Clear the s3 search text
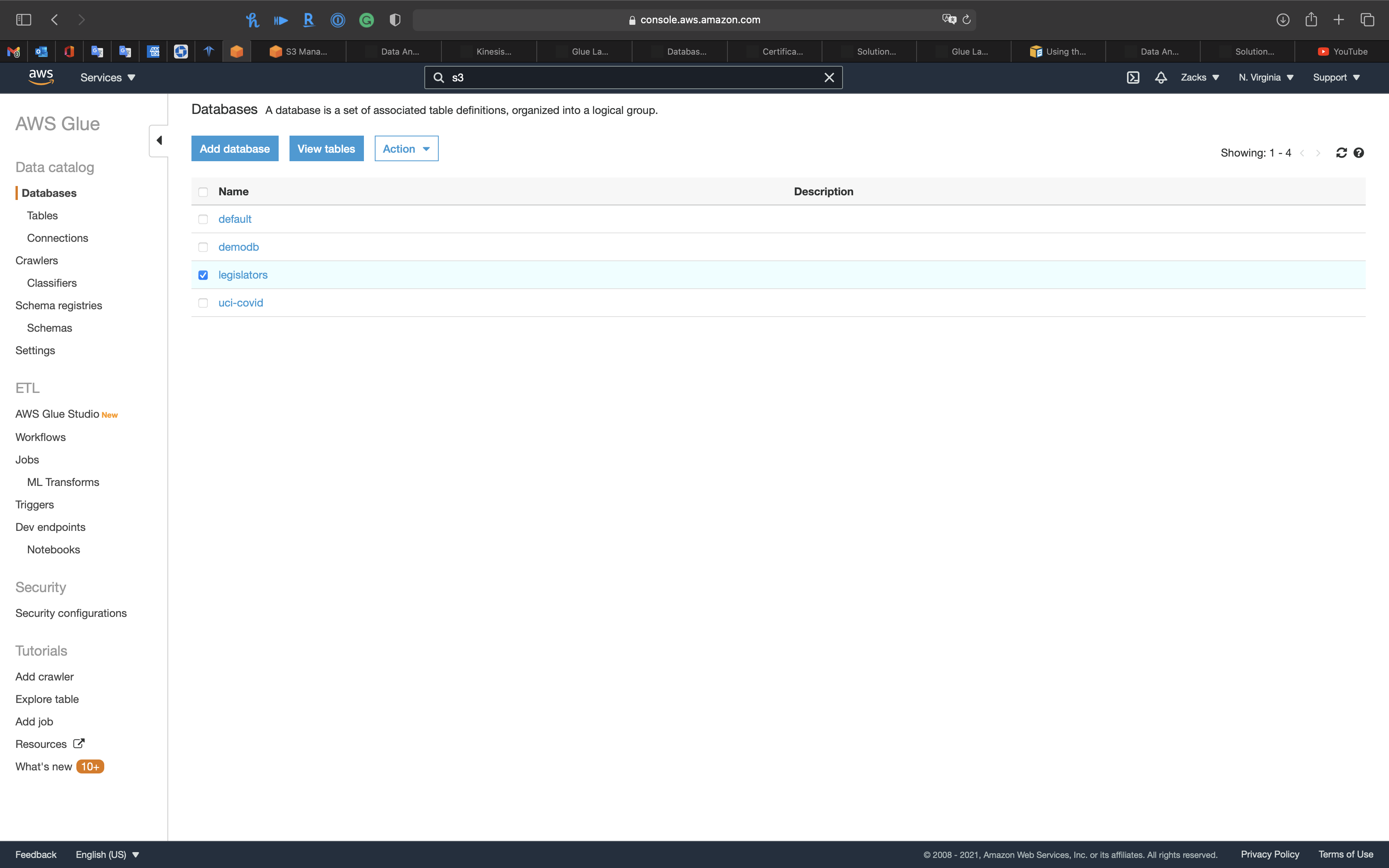 (829, 77)
